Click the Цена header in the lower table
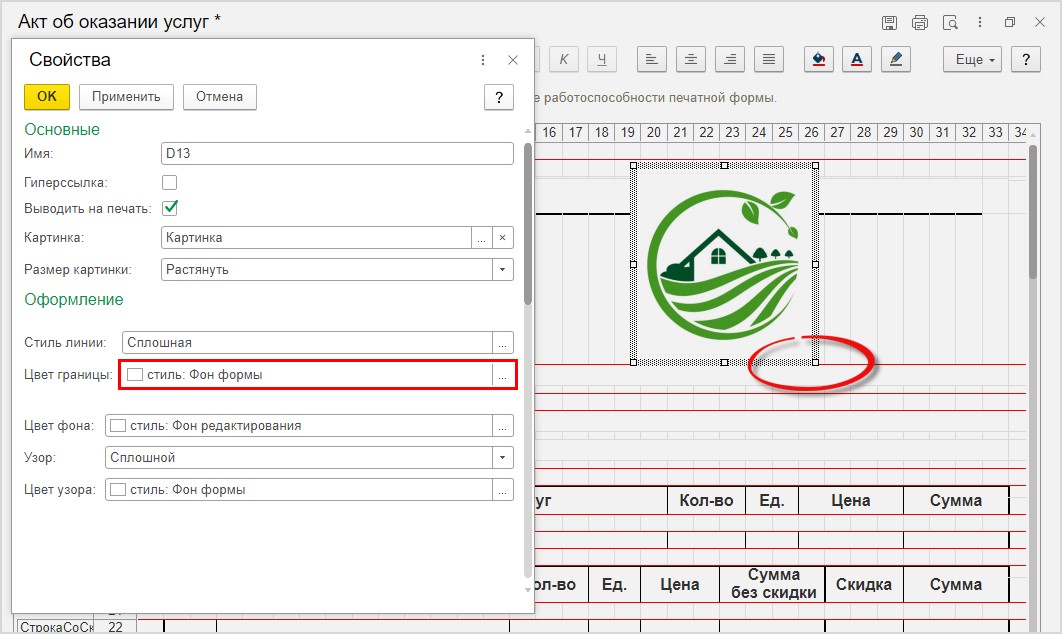The height and width of the screenshot is (634, 1062). [680, 585]
